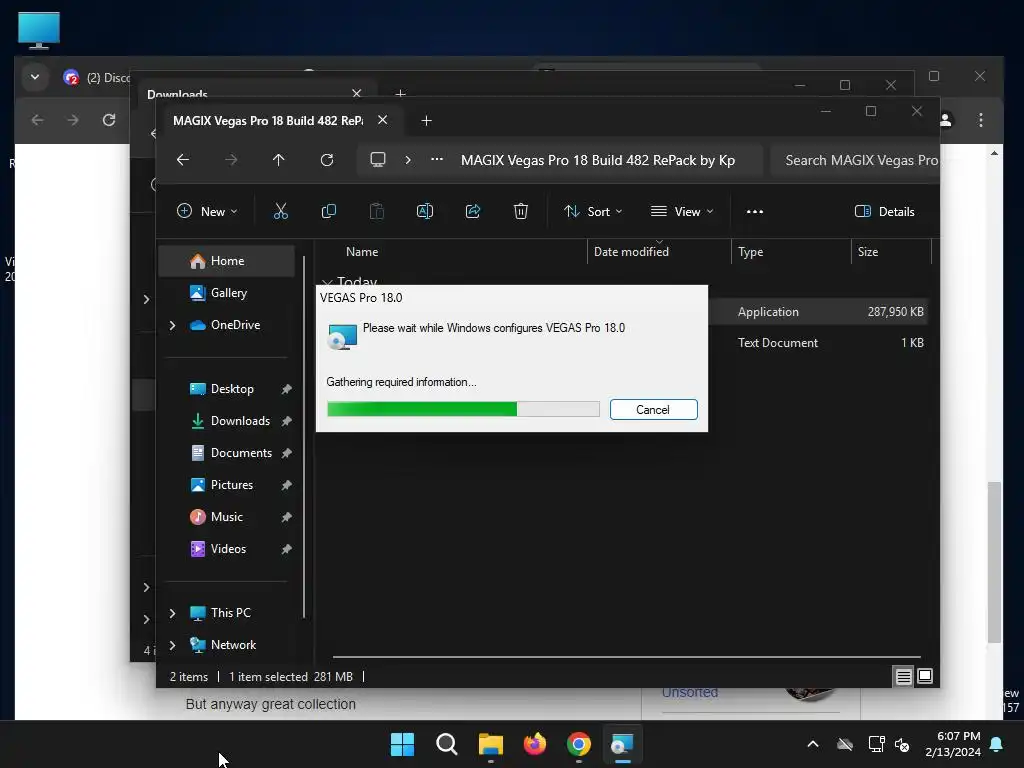Go back with the Explorer back arrow
Viewport: 1024px width, 768px height.
[183, 160]
